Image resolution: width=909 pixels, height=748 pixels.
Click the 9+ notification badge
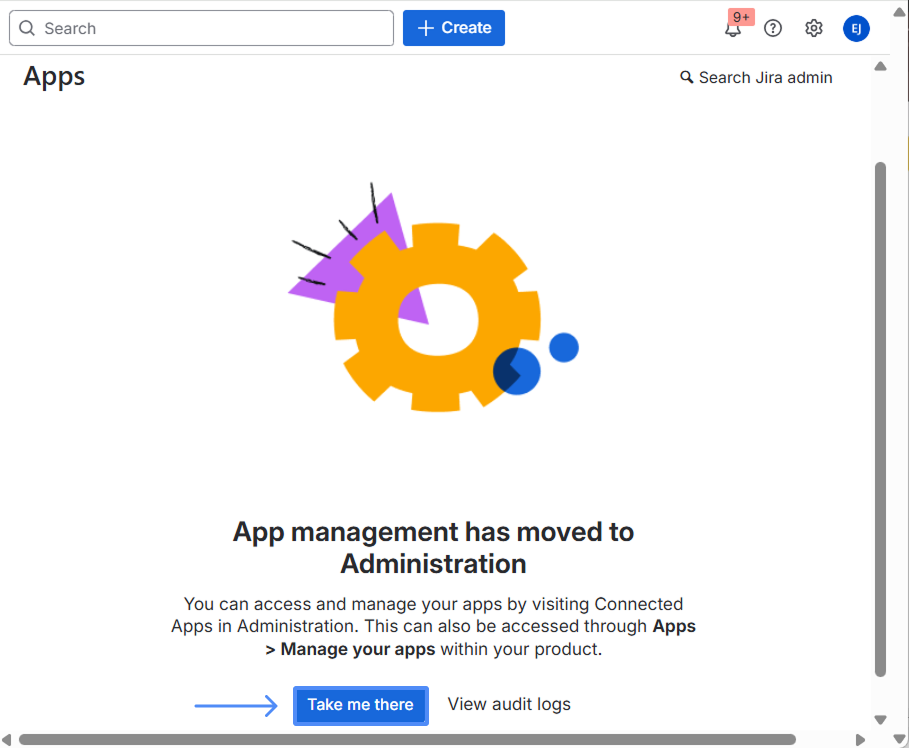point(741,17)
